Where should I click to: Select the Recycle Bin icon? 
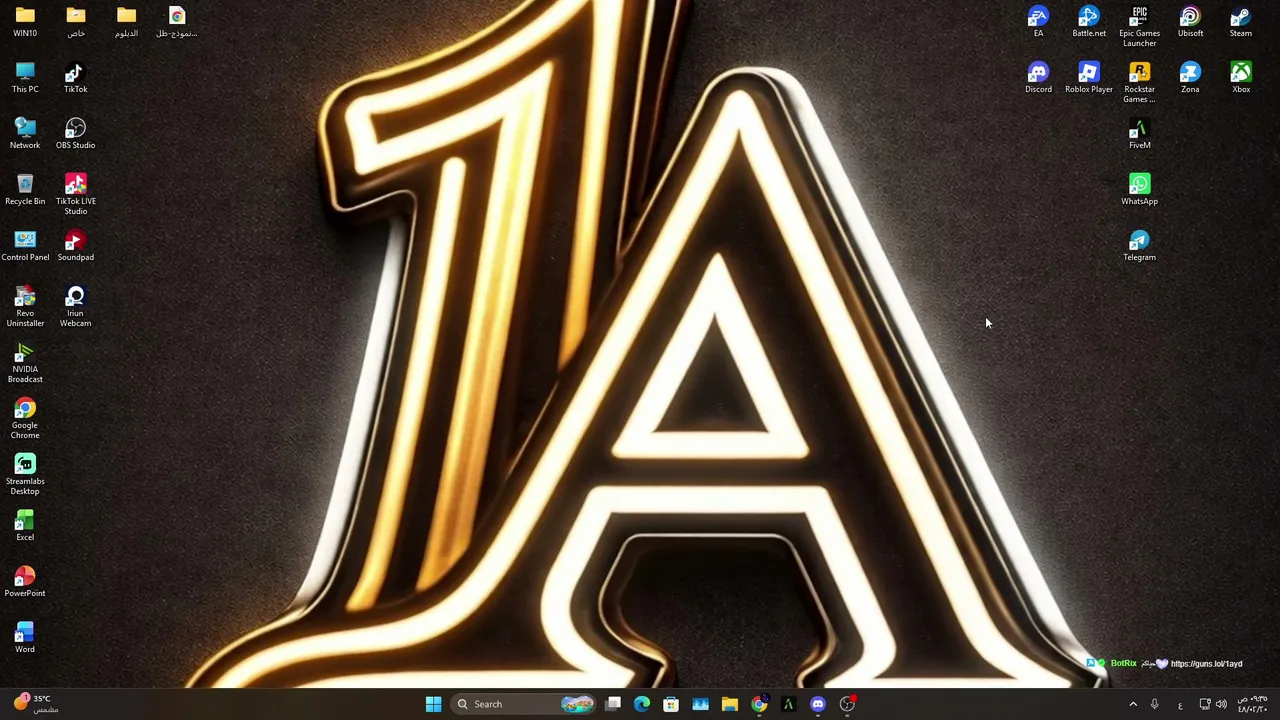(25, 190)
